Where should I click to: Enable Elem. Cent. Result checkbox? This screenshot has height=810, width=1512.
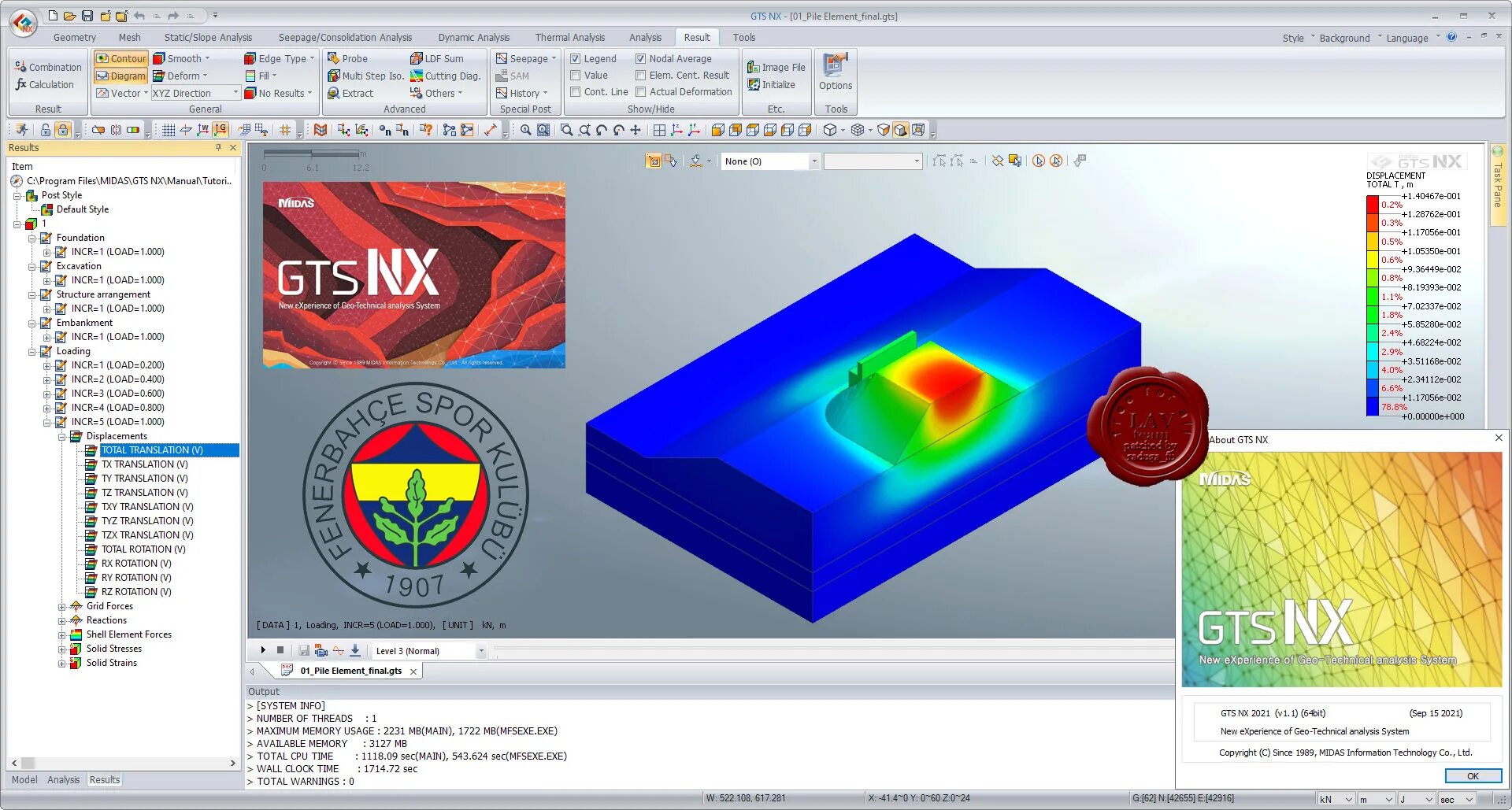[641, 76]
